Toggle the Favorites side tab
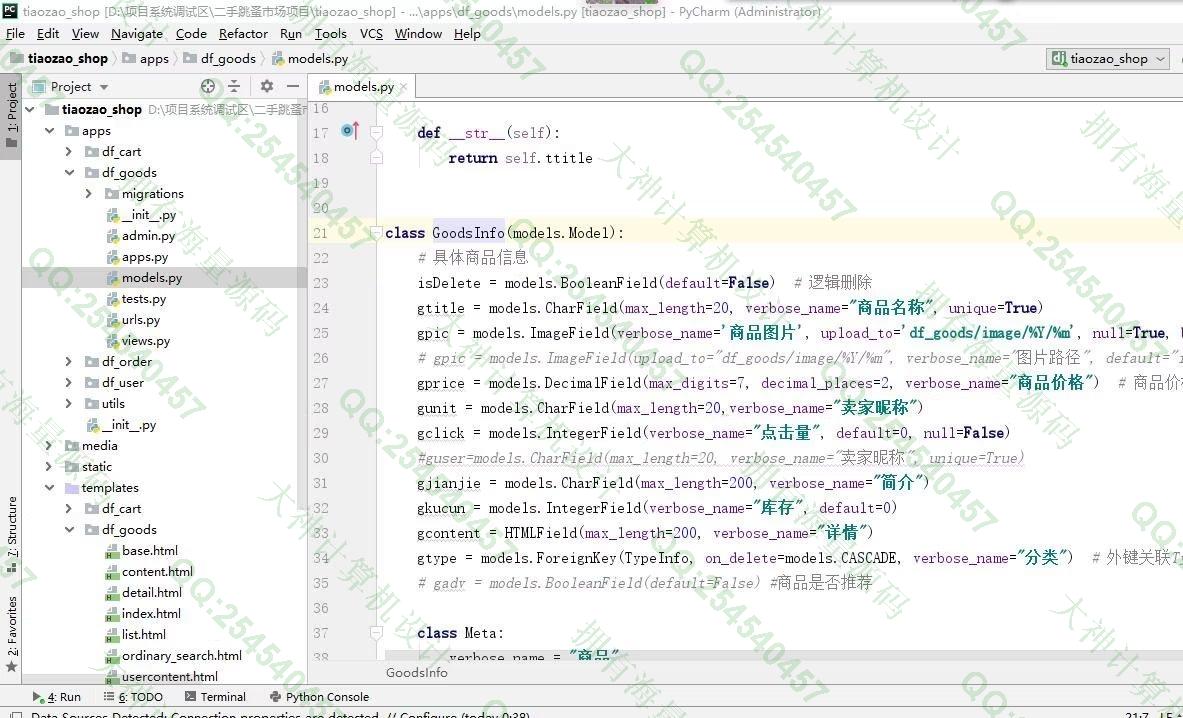 click(x=11, y=632)
